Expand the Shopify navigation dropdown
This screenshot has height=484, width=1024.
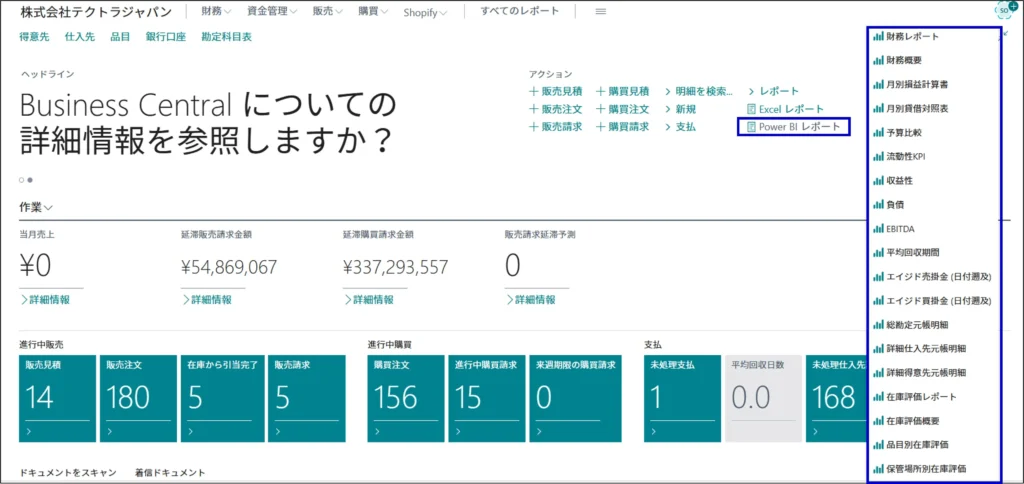pyautogui.click(x=425, y=13)
